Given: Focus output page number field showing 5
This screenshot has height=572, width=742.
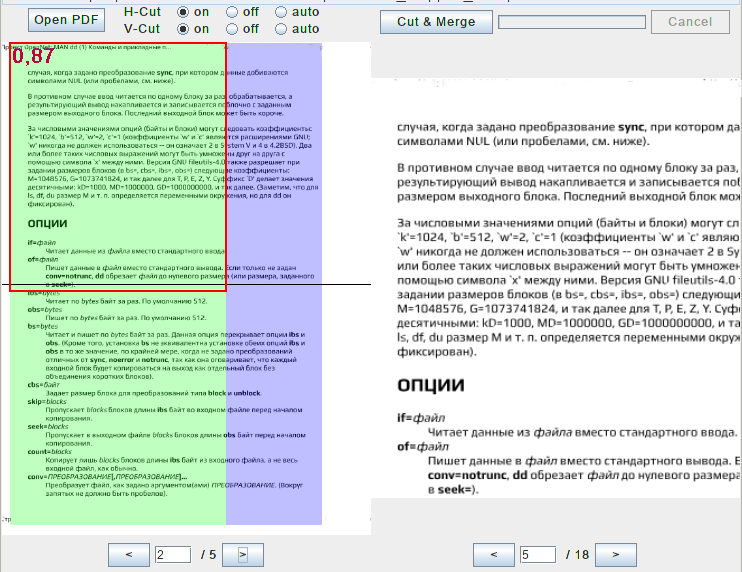Looking at the screenshot, I should coord(538,554).
